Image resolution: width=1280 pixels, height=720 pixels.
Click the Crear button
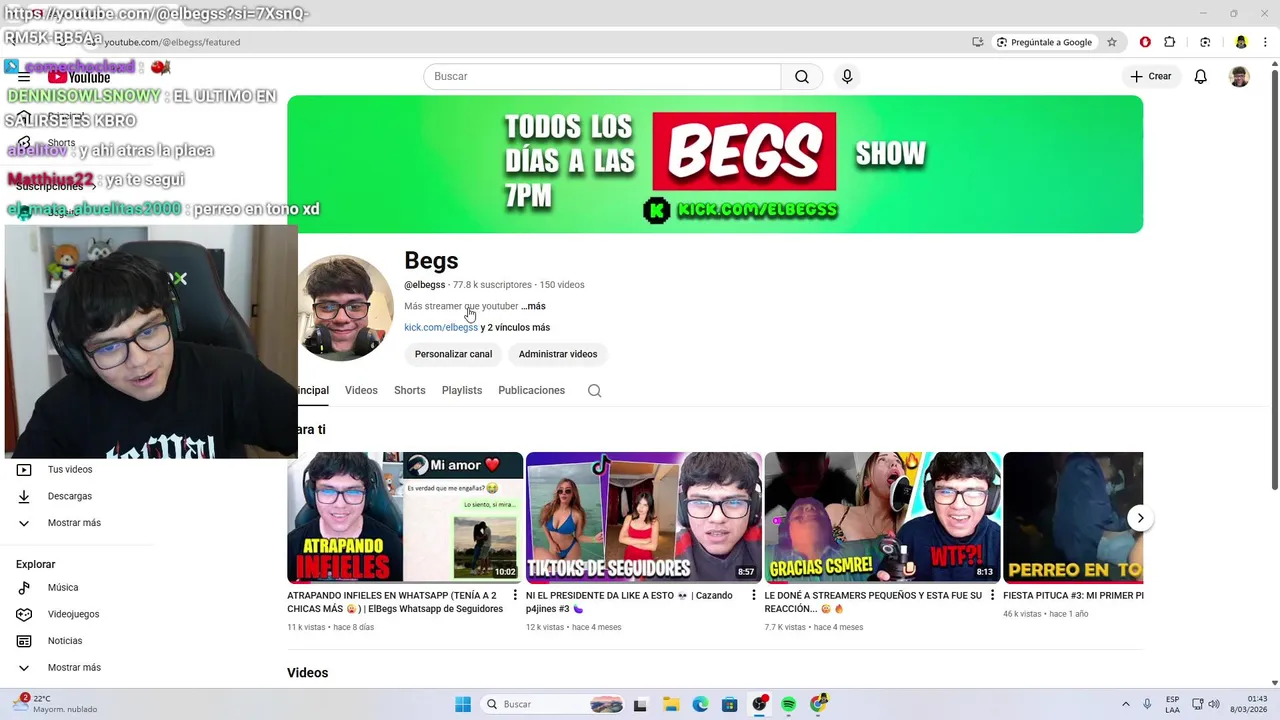tap(1151, 77)
